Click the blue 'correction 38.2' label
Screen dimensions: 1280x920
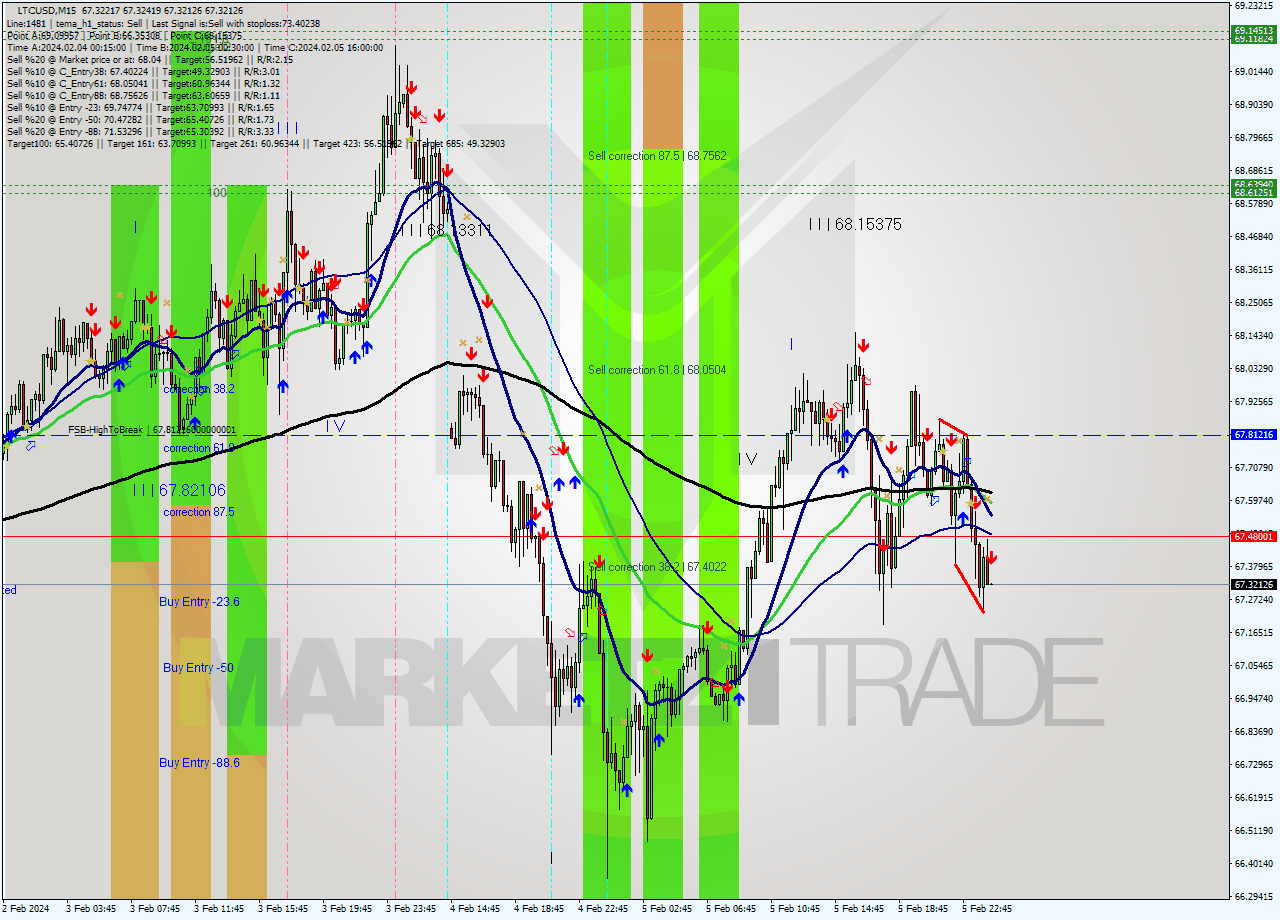pos(199,389)
